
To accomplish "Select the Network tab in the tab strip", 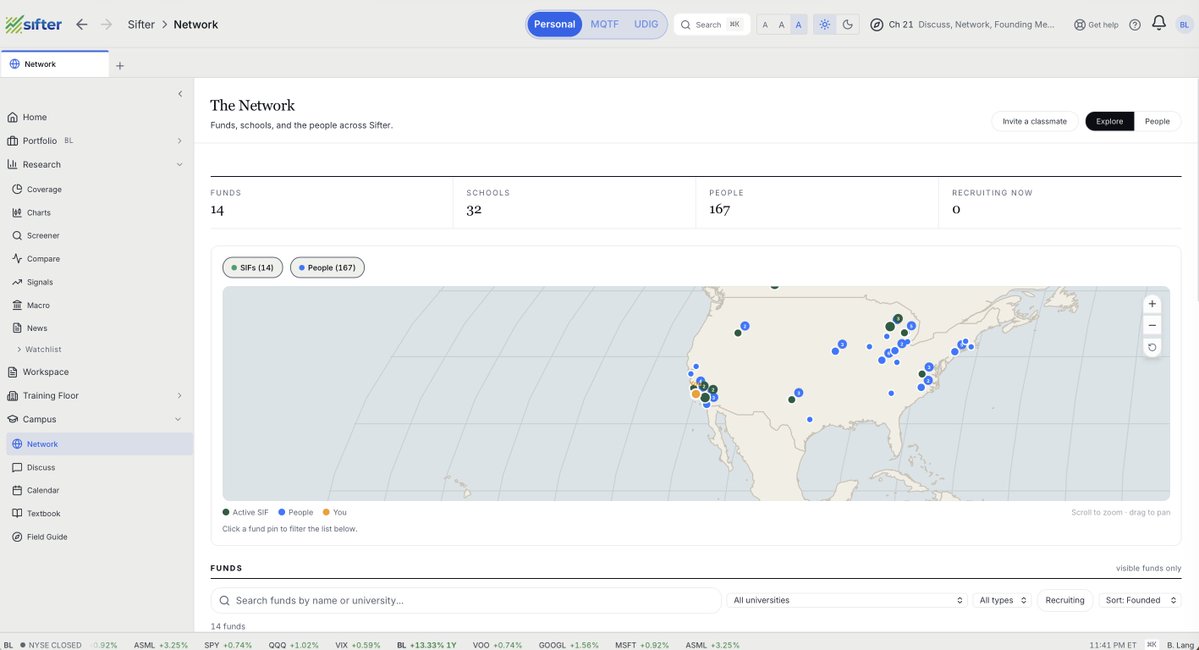I will 55,64.
